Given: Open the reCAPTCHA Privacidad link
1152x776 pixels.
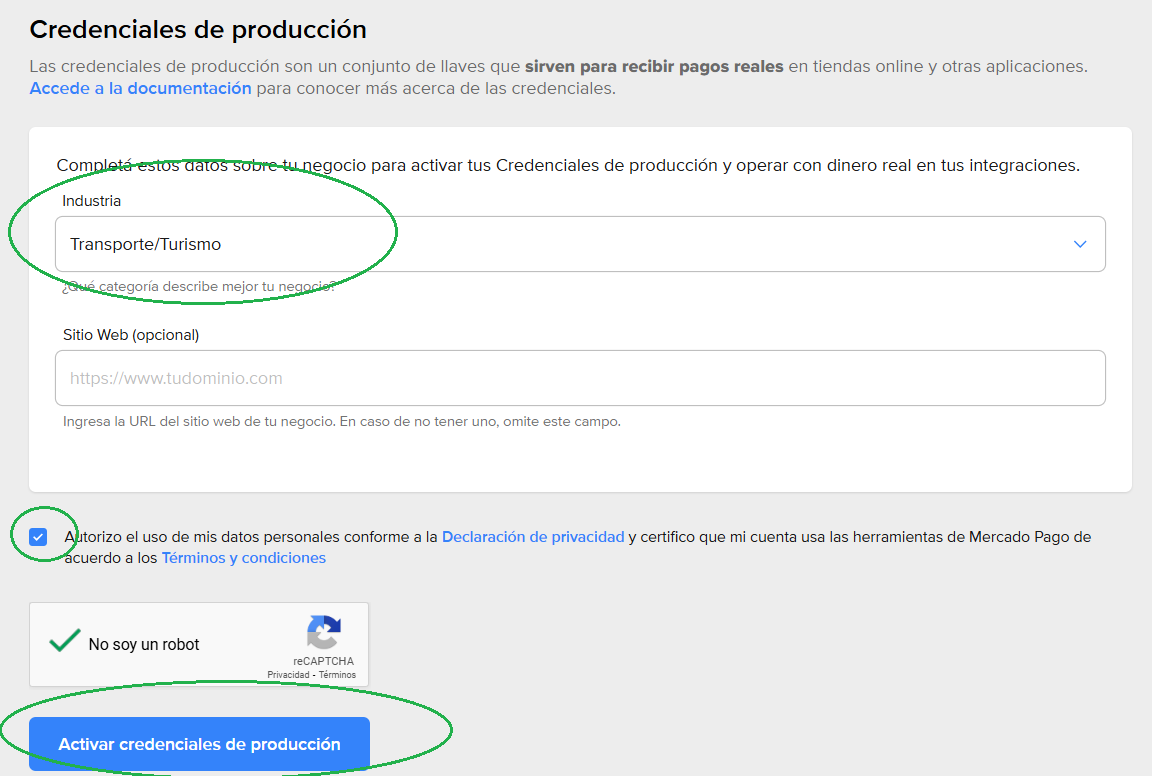Looking at the screenshot, I should pyautogui.click(x=288, y=675).
